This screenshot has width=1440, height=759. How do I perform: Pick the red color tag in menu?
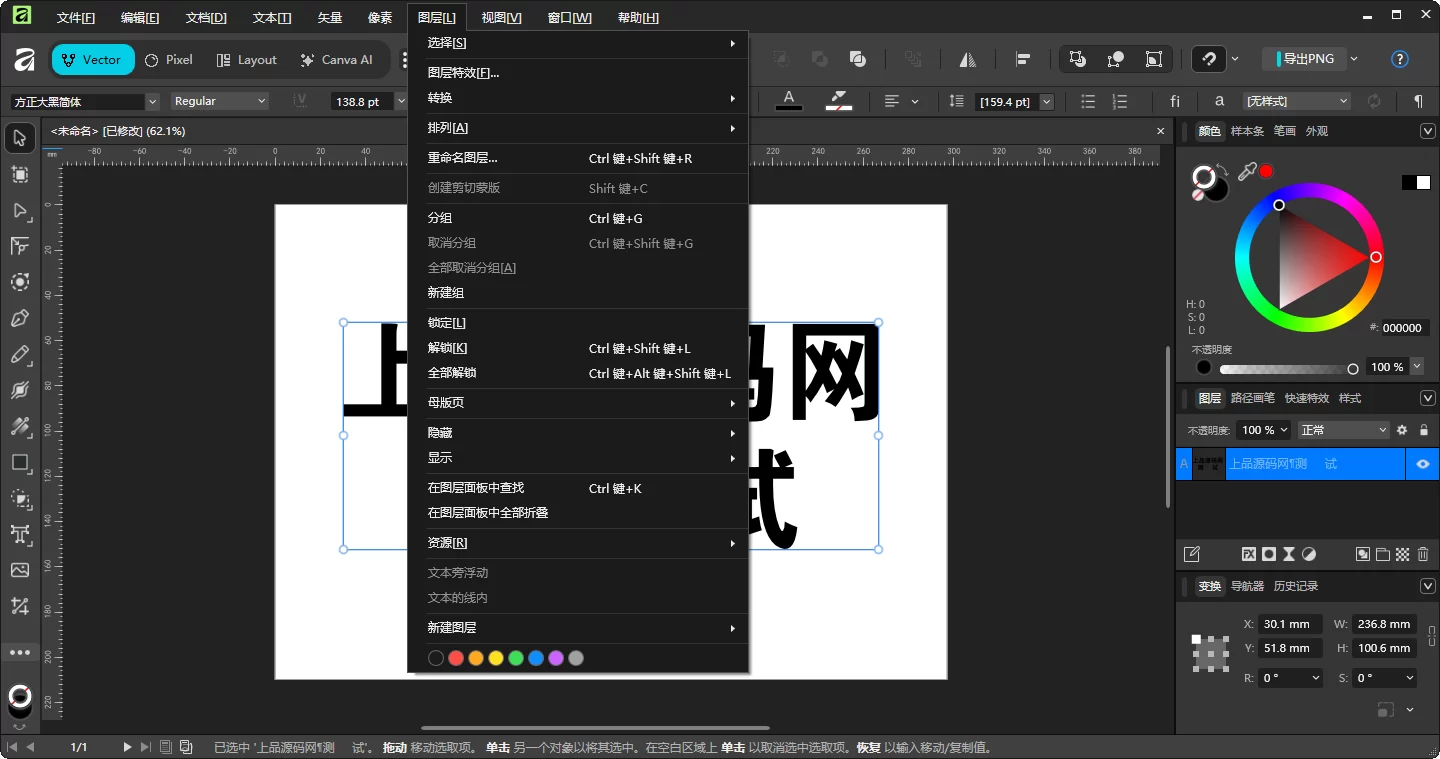pos(456,658)
